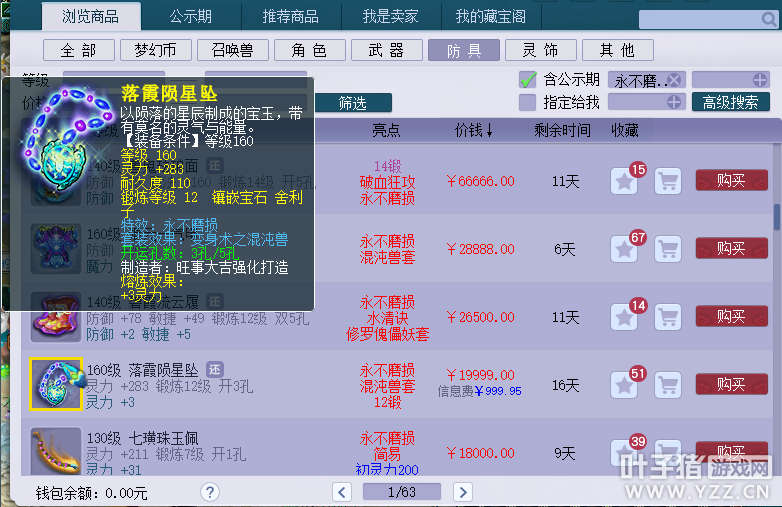Favorite the ¥28888.00 item star
The width and height of the screenshot is (782, 507).
pos(624,249)
